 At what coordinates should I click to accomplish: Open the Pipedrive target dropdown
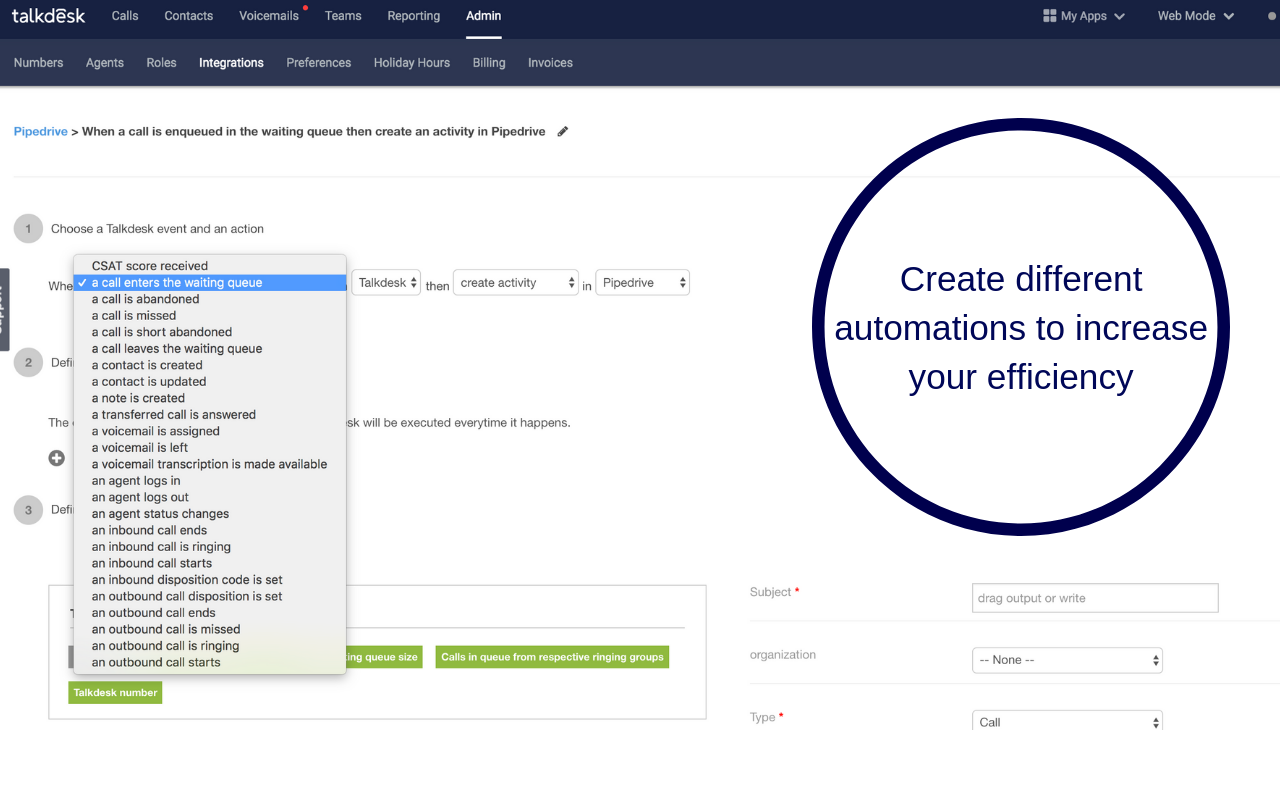(642, 283)
